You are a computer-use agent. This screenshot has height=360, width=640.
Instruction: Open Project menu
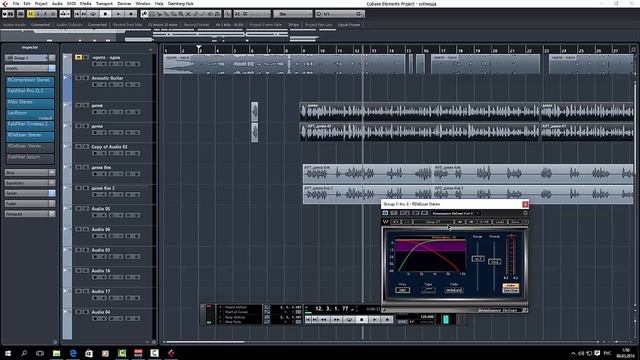tap(41, 4)
